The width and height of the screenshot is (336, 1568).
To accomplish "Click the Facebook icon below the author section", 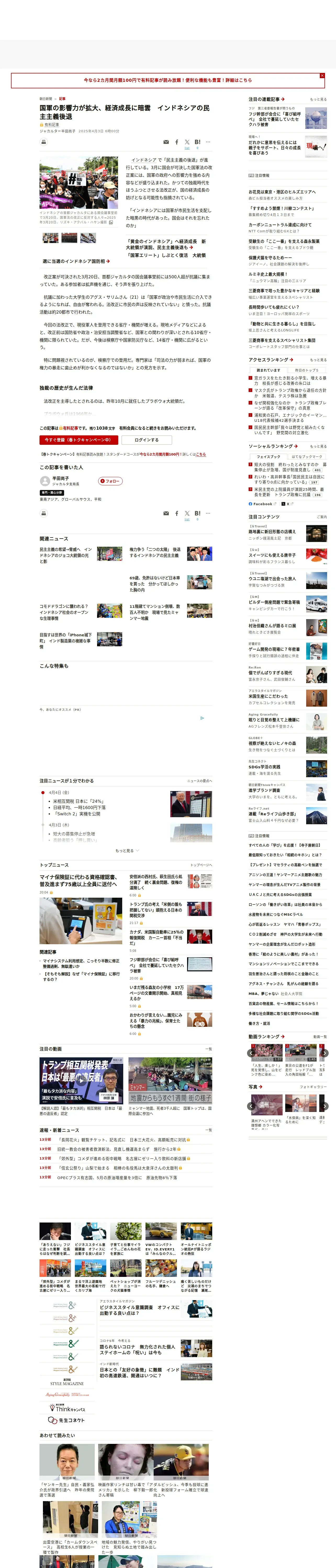I will coord(177,513).
